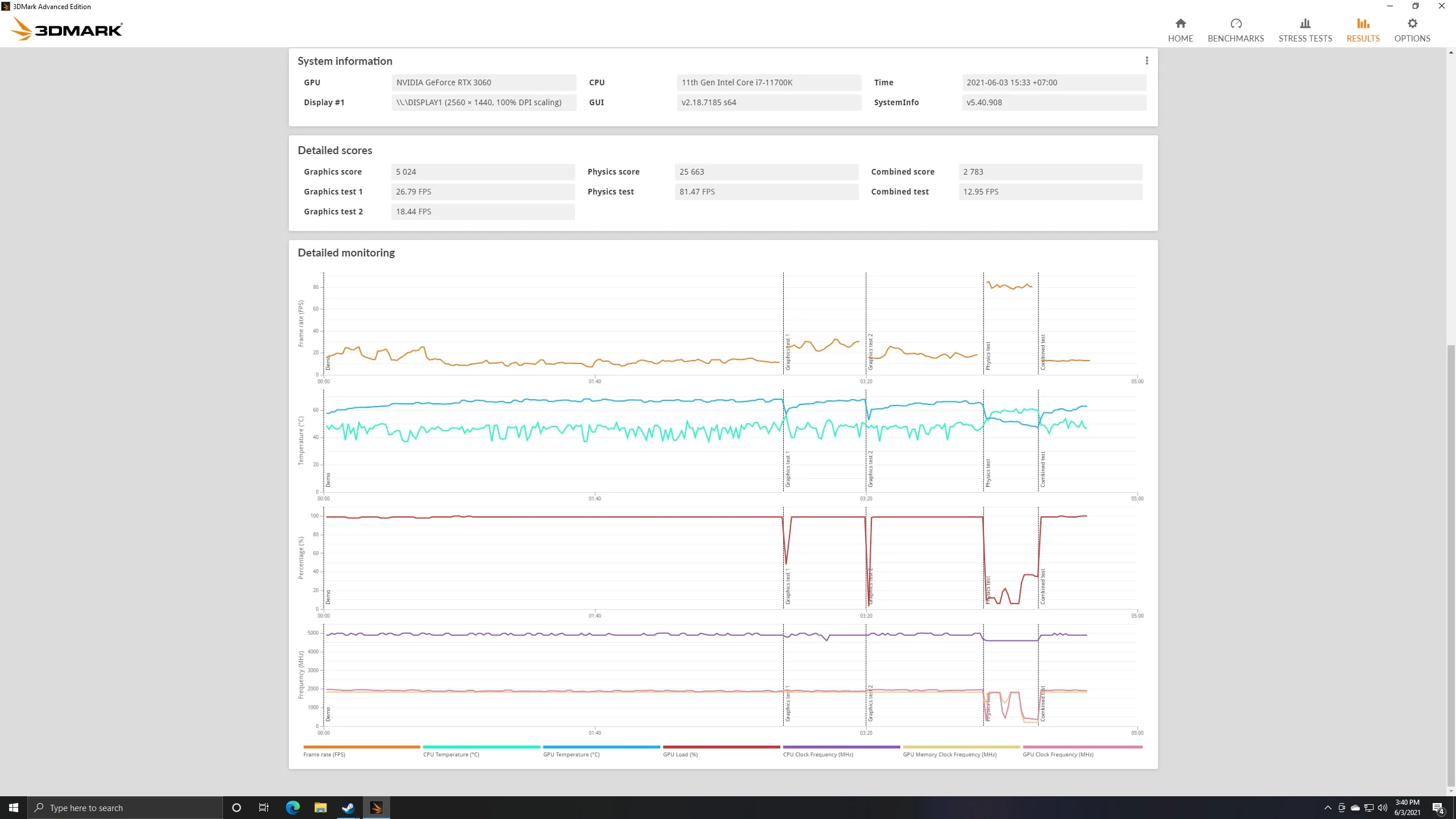Click the CPU value i7-11700K field
Screen dimensions: 1456x819
pos(769,82)
